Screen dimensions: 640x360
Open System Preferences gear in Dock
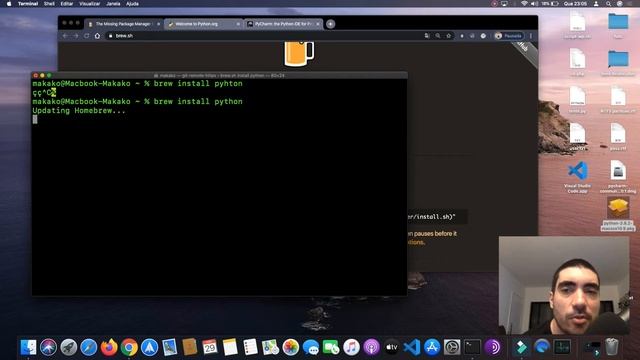coord(452,347)
